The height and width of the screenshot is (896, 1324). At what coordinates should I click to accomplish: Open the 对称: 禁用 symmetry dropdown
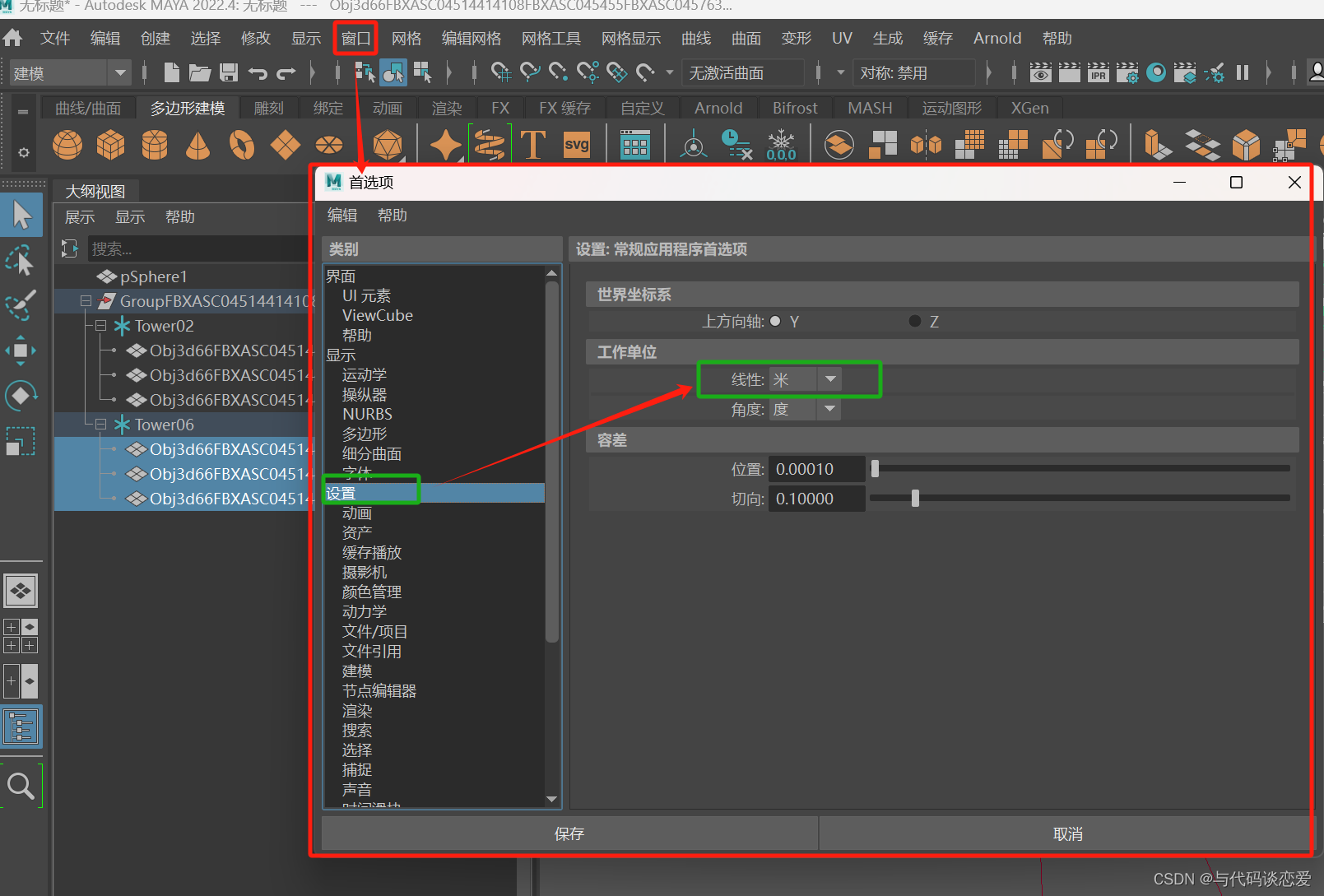[913, 73]
